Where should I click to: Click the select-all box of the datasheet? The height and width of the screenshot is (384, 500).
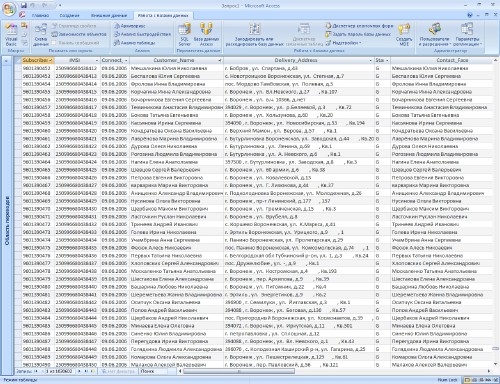tap(18, 60)
